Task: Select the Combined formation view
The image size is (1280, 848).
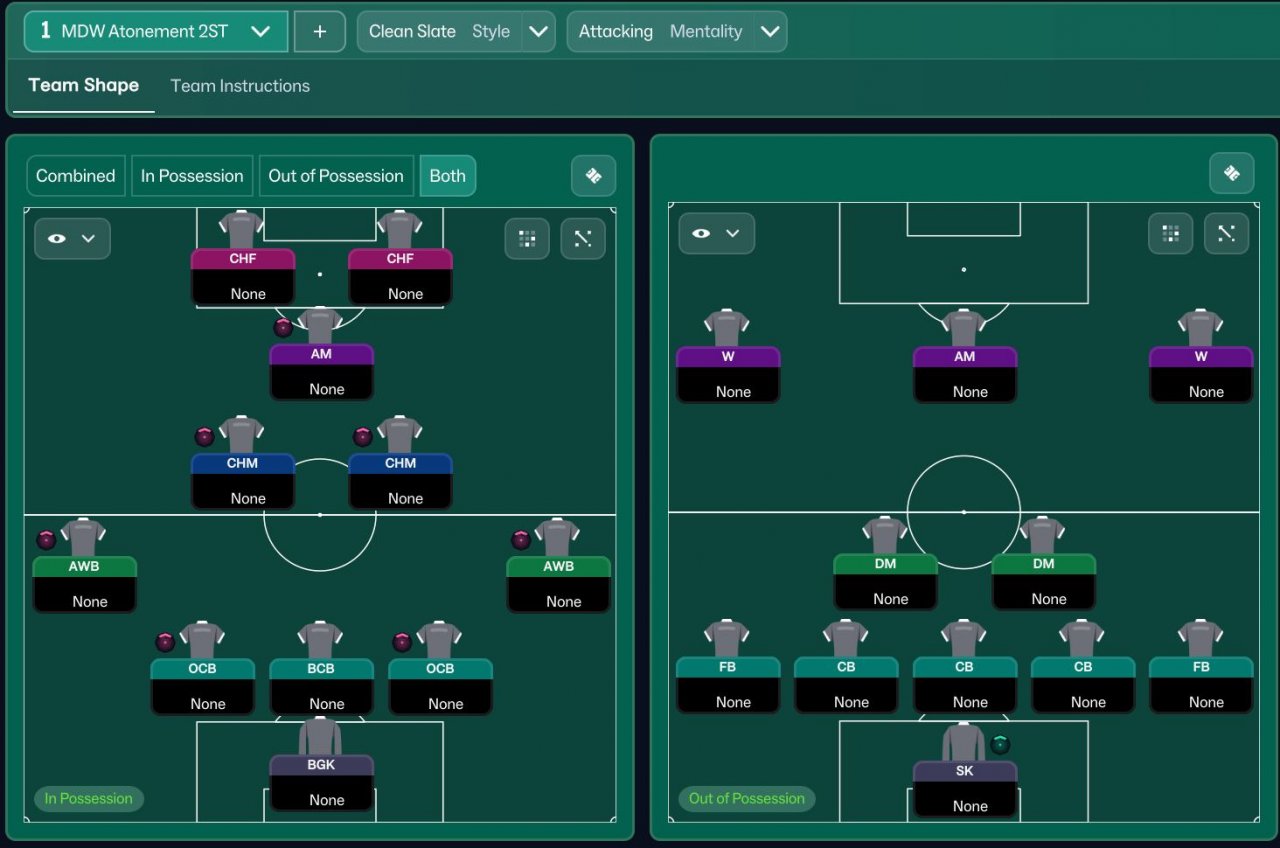Action: tap(76, 176)
